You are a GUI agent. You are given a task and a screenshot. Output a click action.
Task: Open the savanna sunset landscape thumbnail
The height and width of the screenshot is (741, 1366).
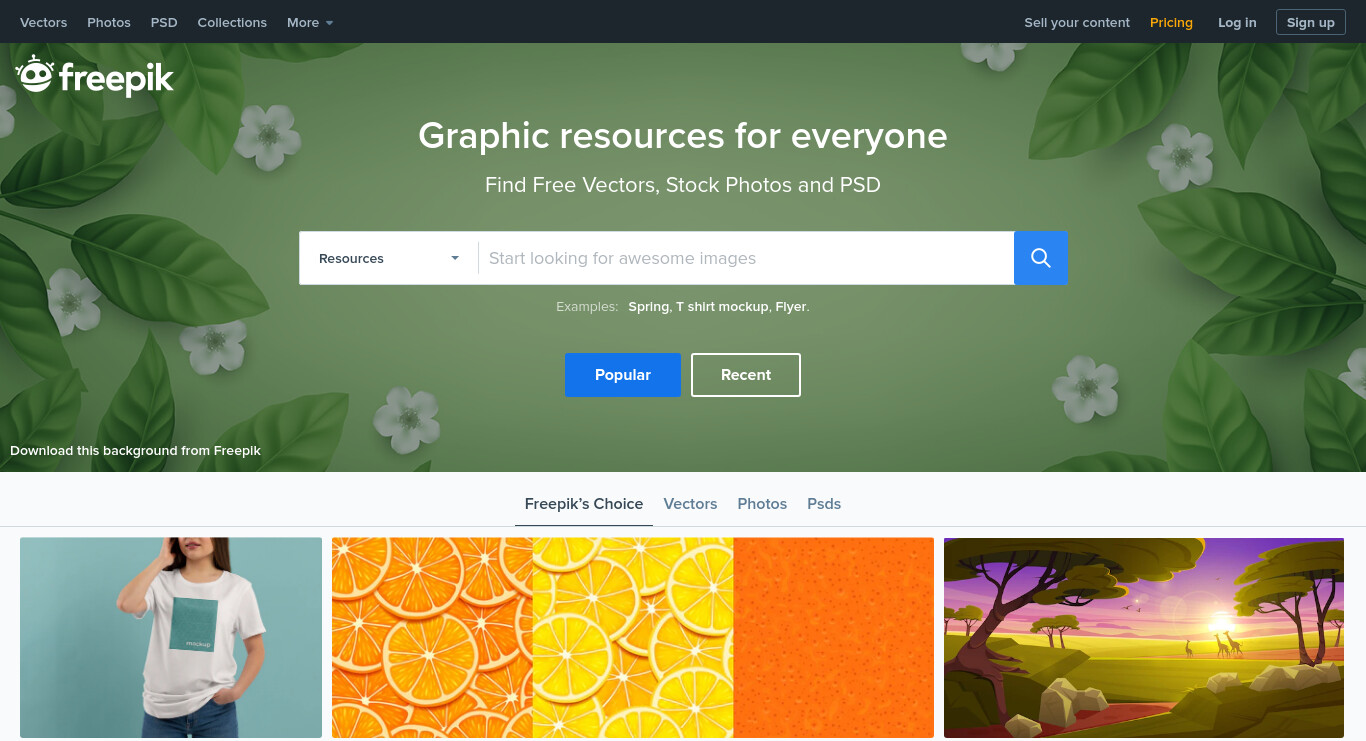(x=1144, y=638)
